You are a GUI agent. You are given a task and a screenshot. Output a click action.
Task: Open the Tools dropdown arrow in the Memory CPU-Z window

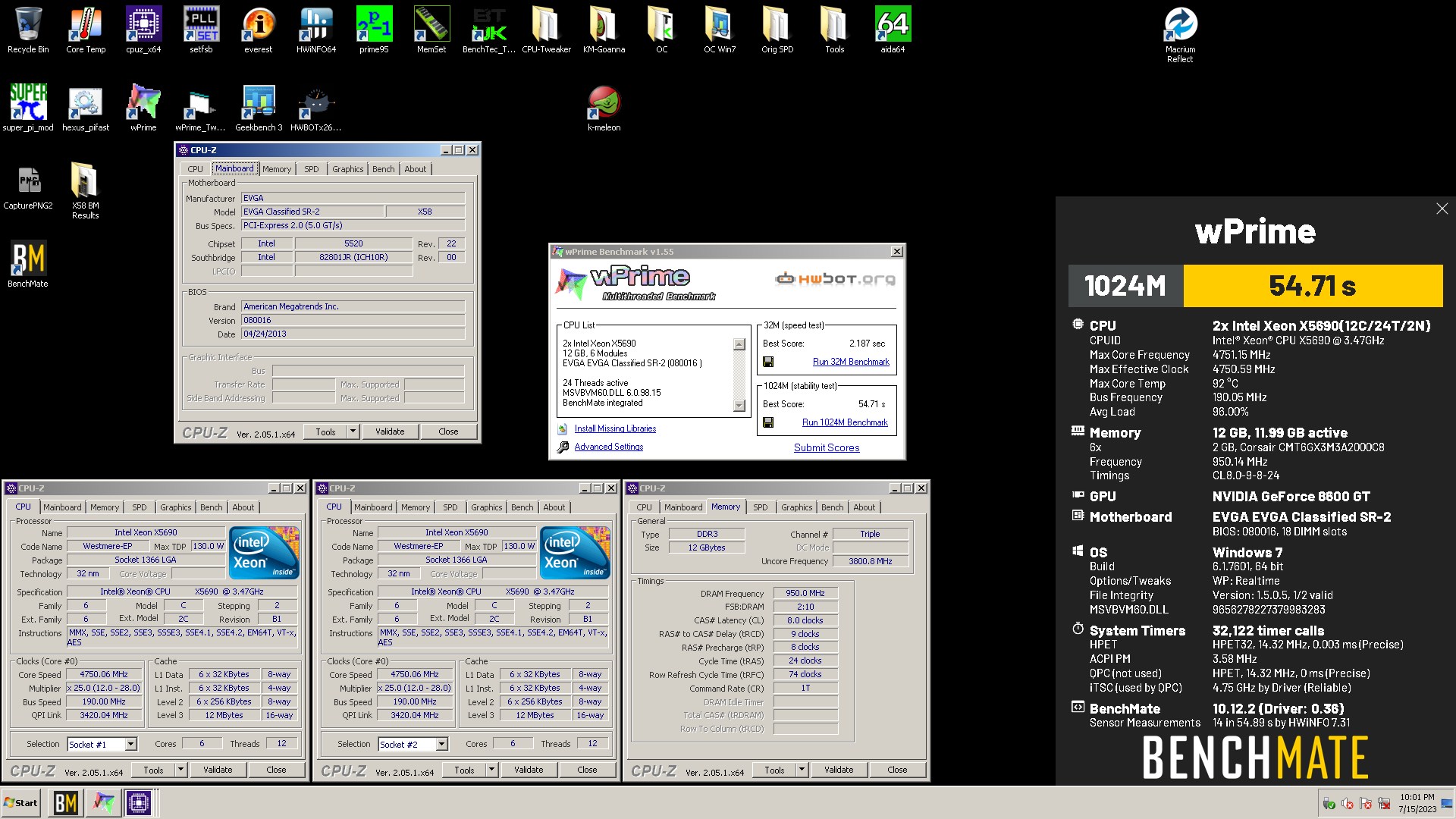point(802,770)
